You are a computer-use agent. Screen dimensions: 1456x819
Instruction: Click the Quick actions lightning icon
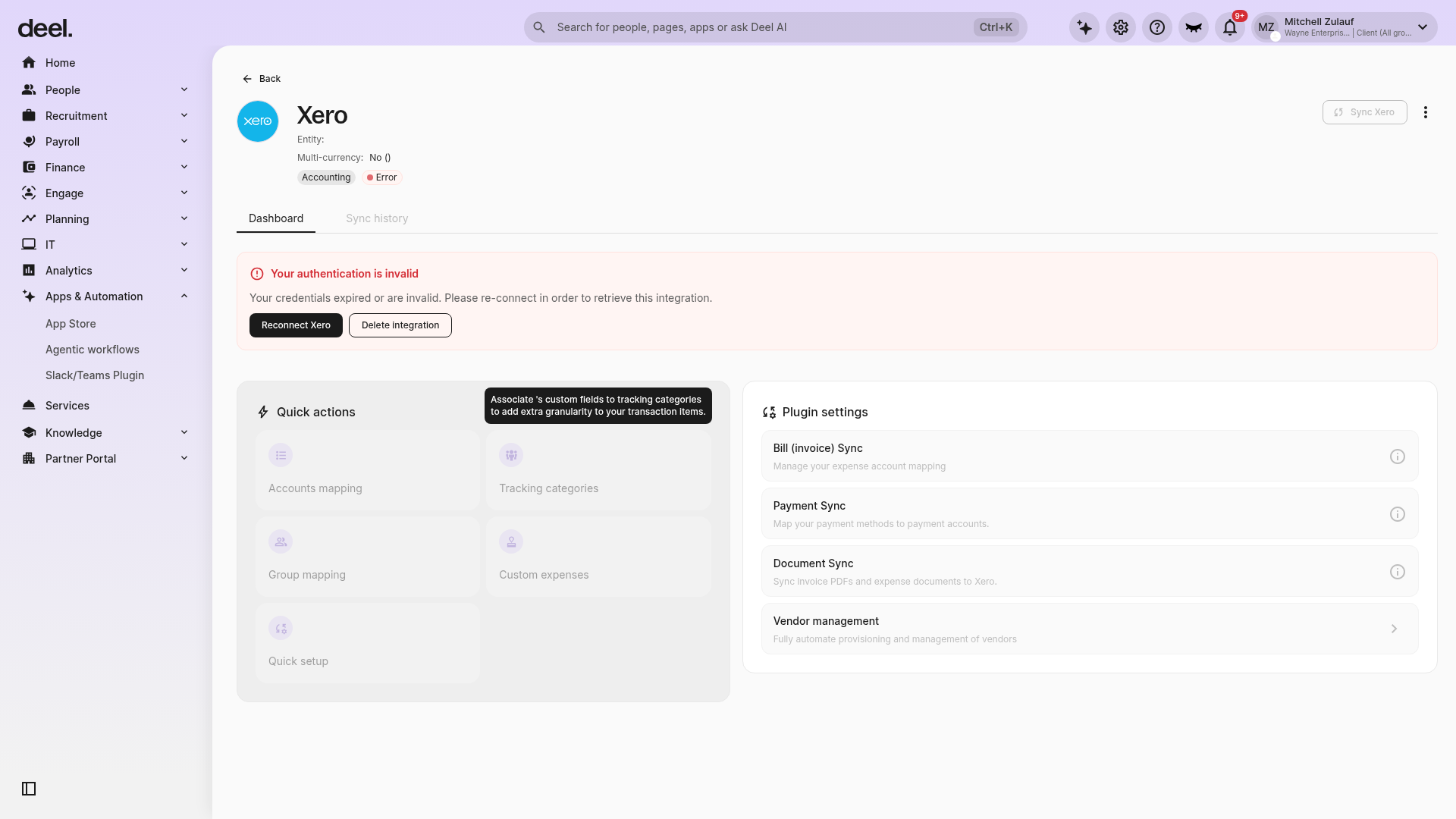coord(263,412)
